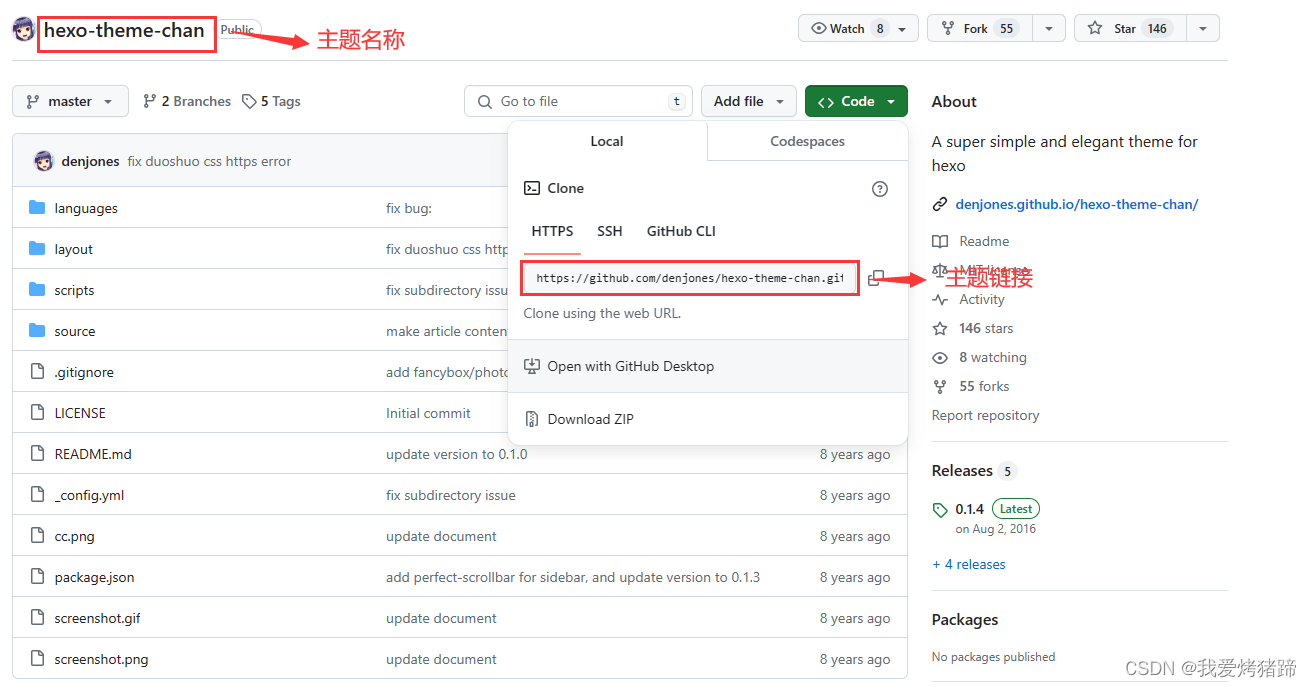Open the master branch selector
The height and width of the screenshot is (687, 1312).
pos(70,101)
